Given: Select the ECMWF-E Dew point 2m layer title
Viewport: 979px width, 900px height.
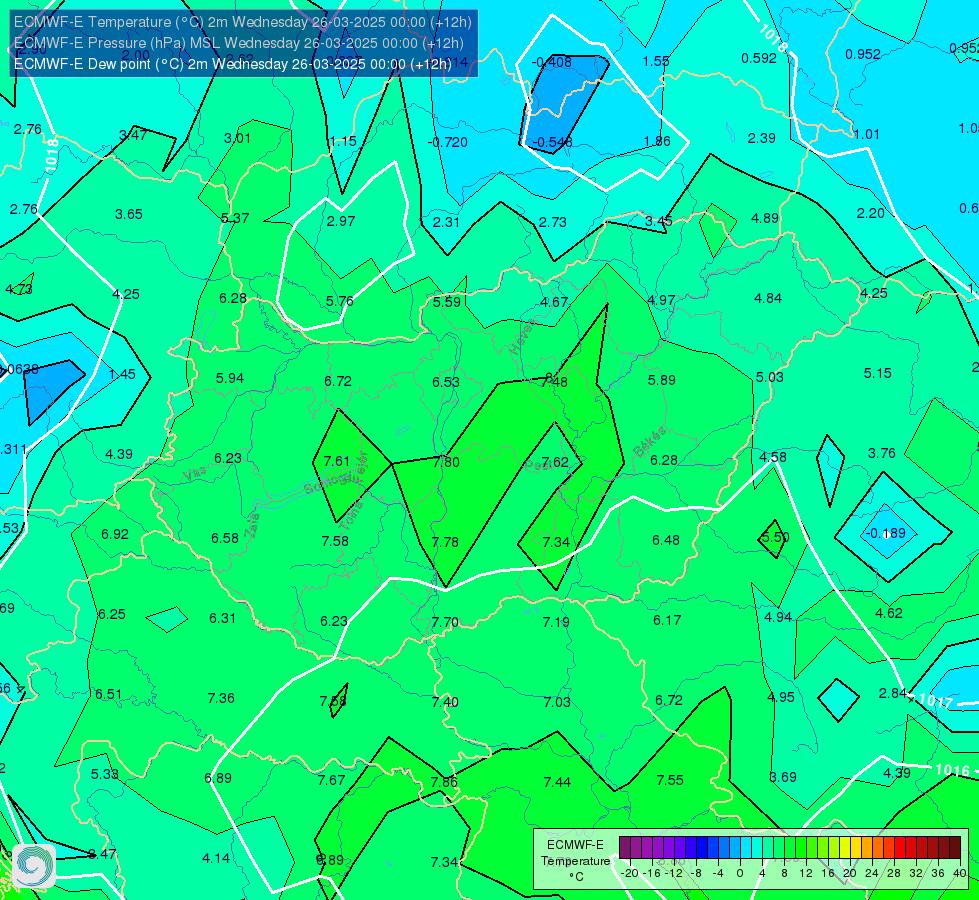Looking at the screenshot, I should click(x=232, y=64).
